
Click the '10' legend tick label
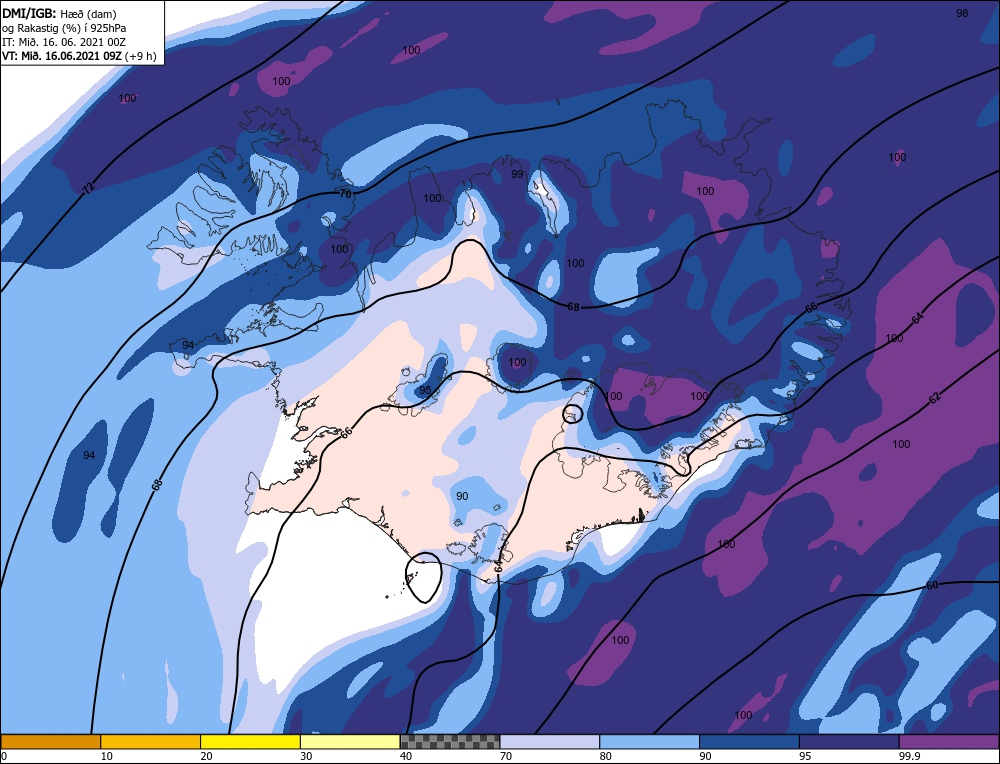[107, 756]
